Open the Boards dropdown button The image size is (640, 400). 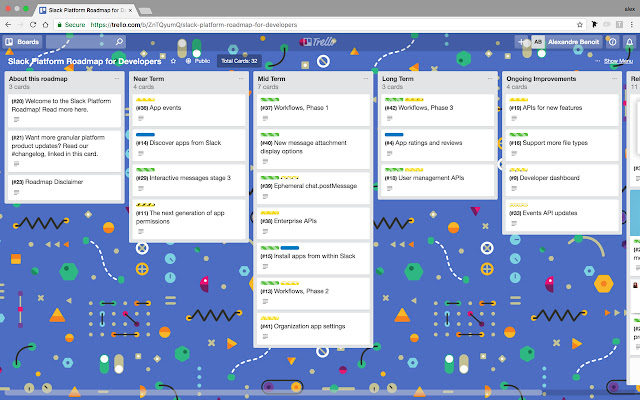tap(22, 42)
